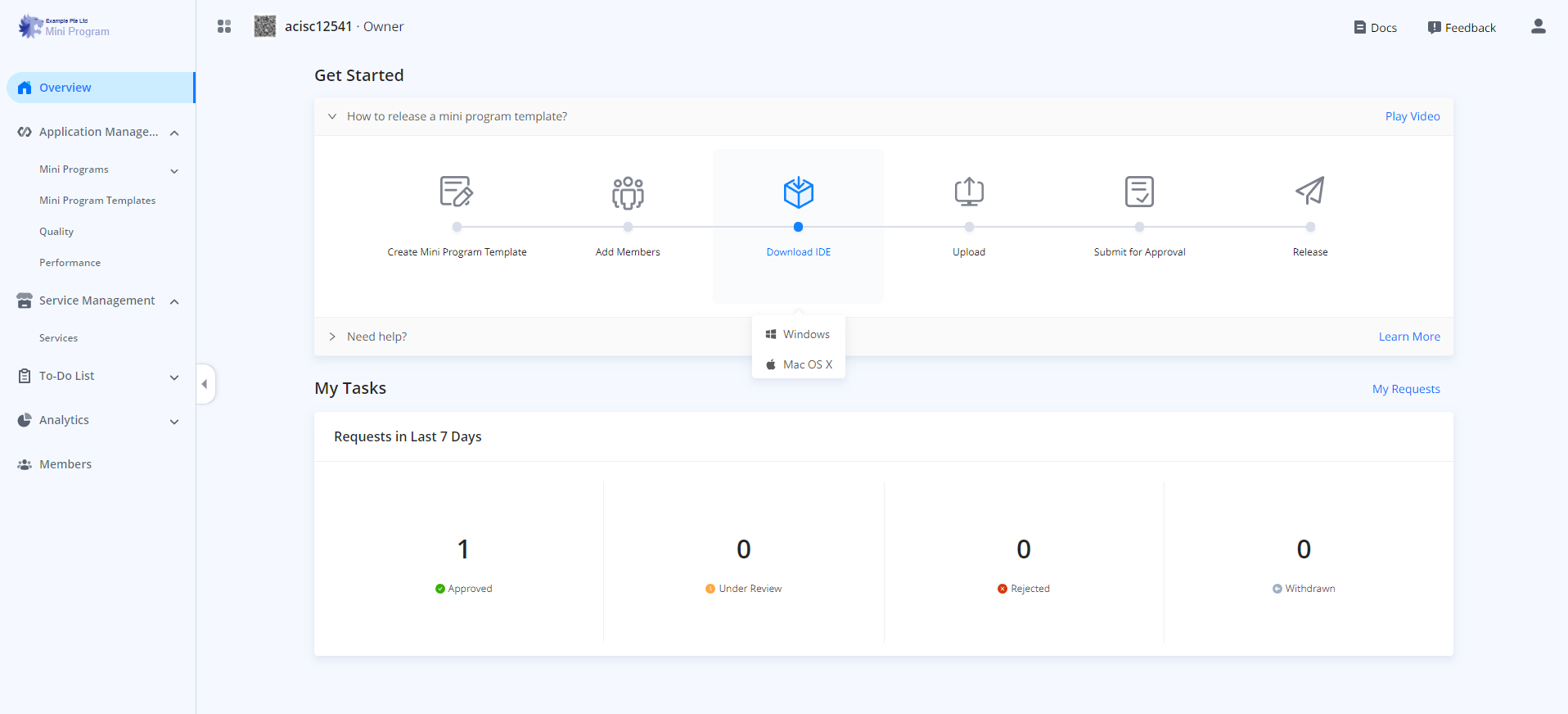Expand the Analytics sidebar menu
The height and width of the screenshot is (714, 1568).
[x=174, y=421]
